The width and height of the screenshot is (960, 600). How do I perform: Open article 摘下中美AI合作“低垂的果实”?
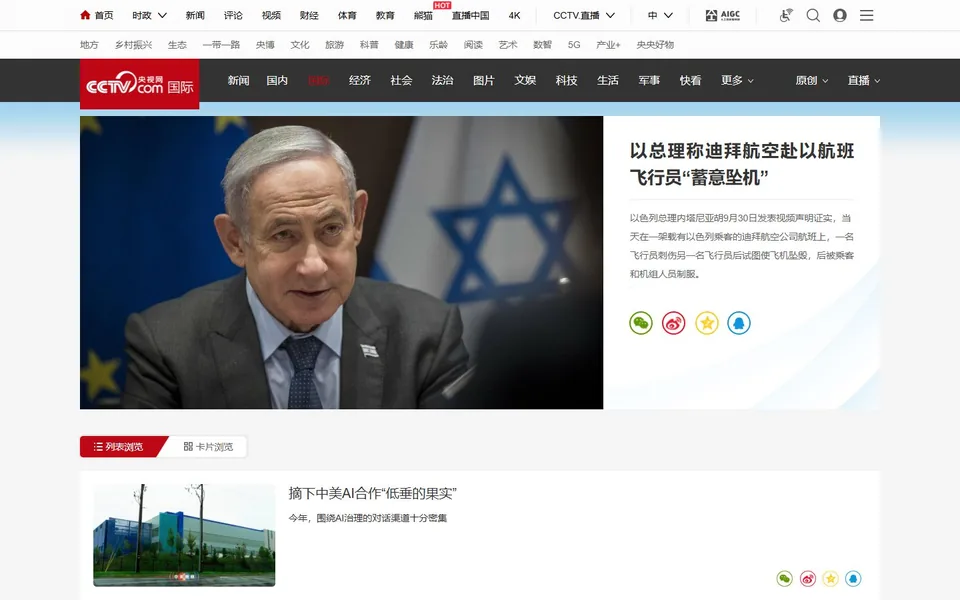click(x=372, y=493)
